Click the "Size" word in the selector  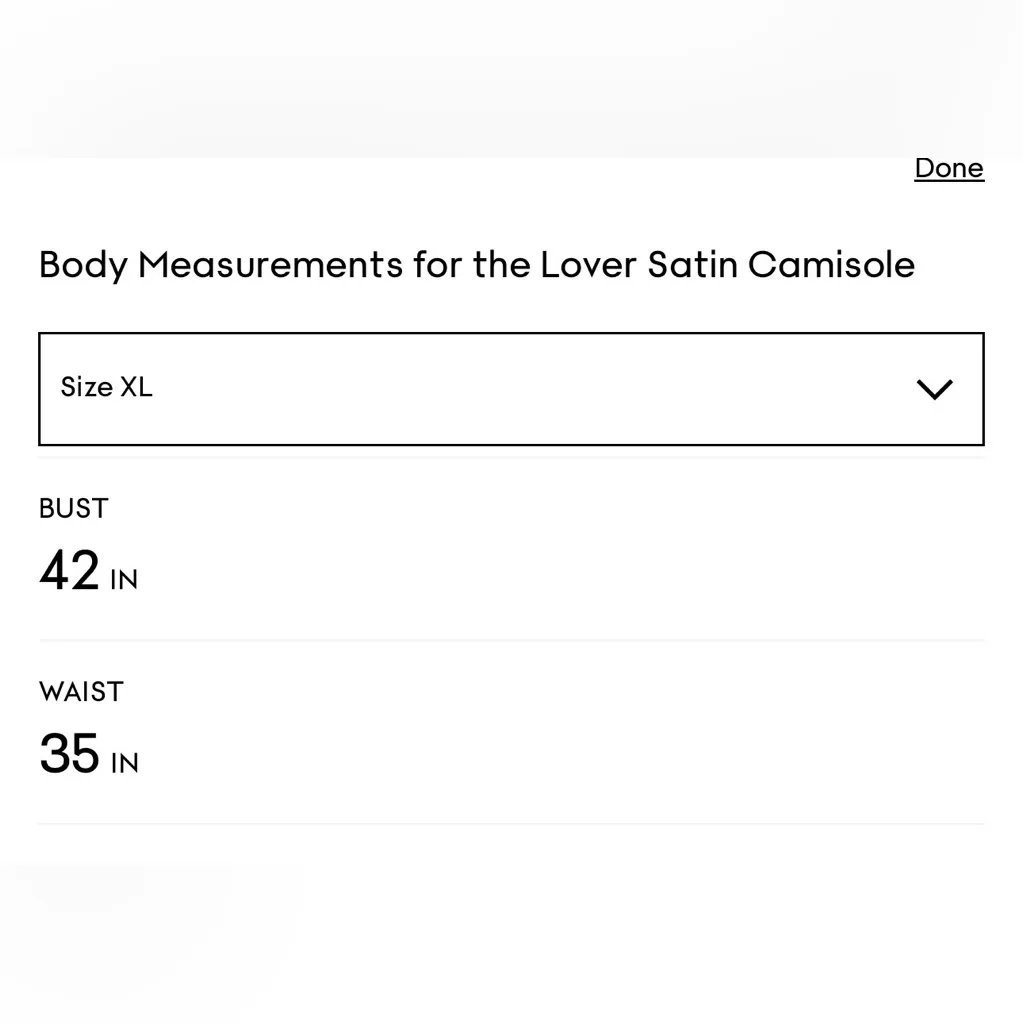pyautogui.click(x=86, y=387)
